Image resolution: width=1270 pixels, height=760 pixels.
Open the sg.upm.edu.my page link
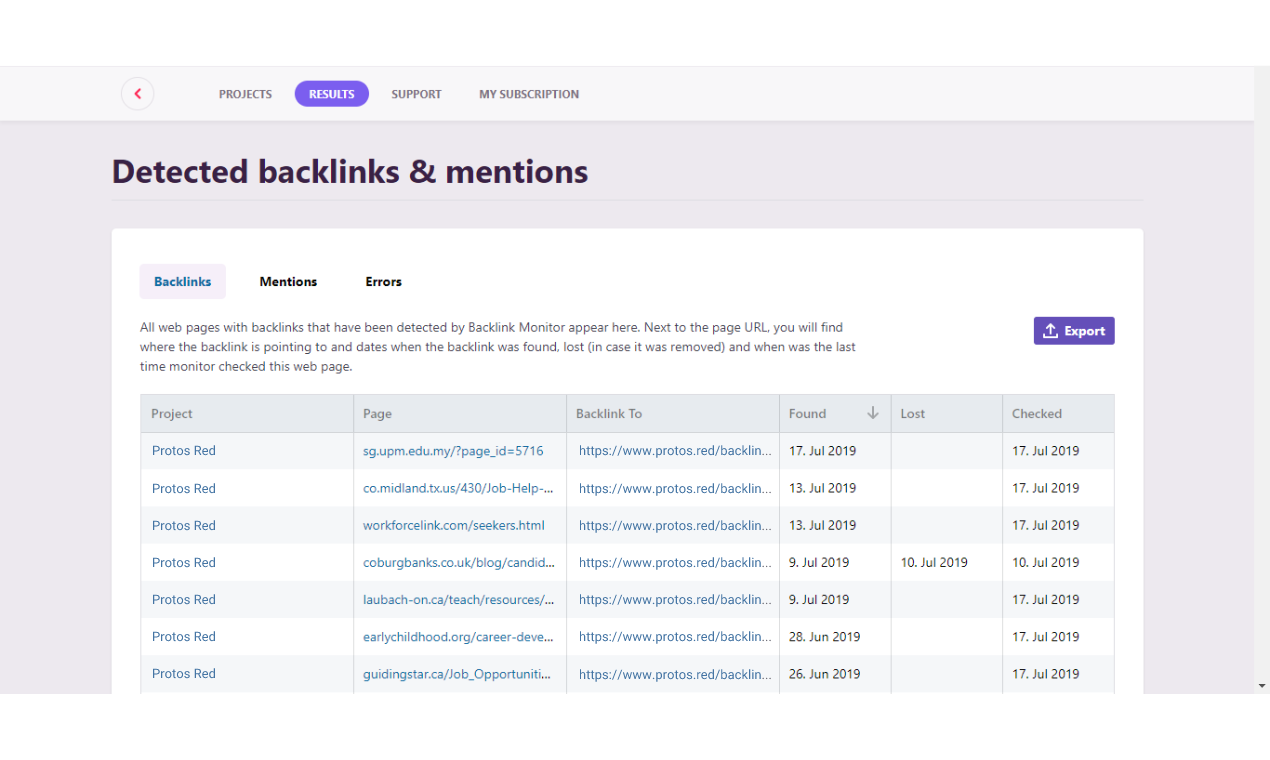[x=452, y=451]
